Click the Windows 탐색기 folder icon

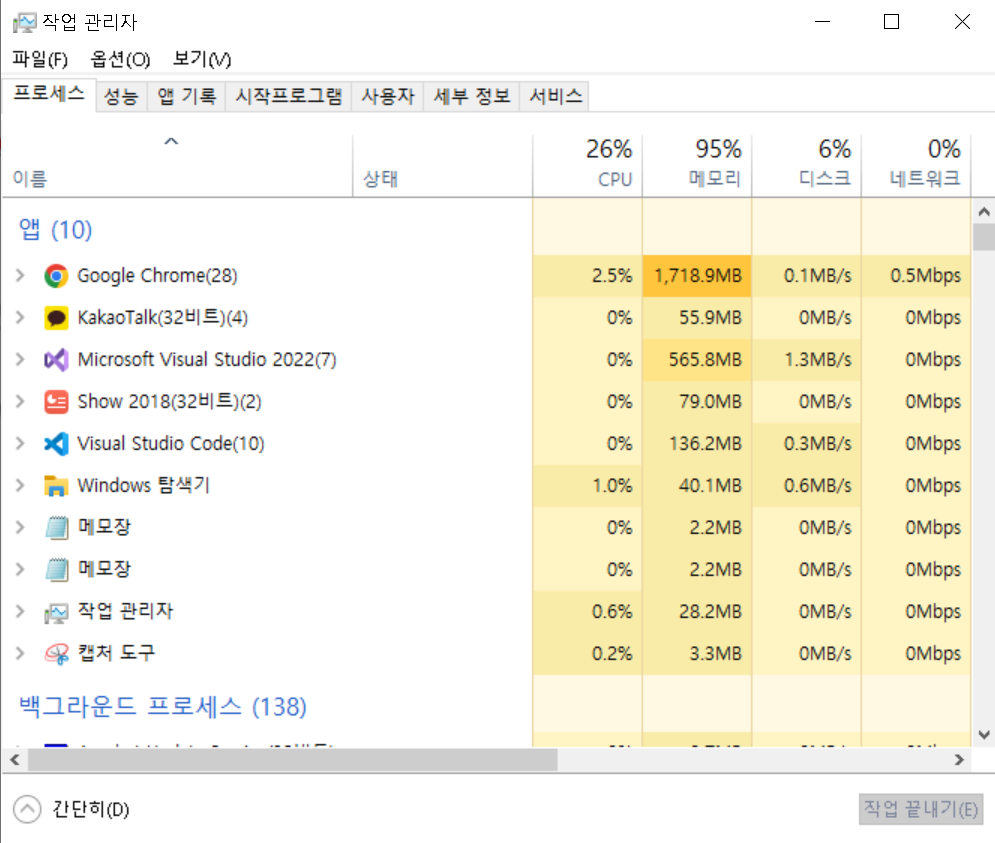pyautogui.click(x=56, y=486)
